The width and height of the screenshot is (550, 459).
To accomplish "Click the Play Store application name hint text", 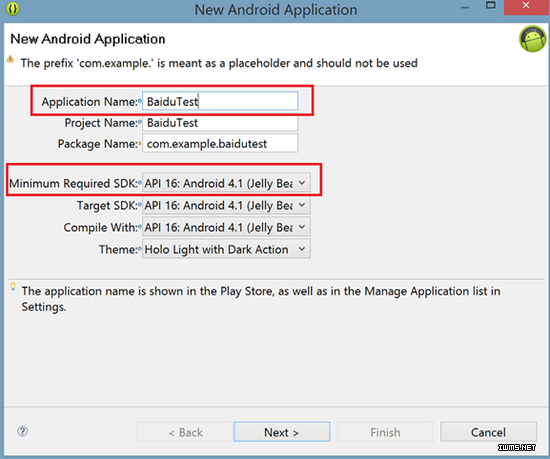I will (261, 299).
